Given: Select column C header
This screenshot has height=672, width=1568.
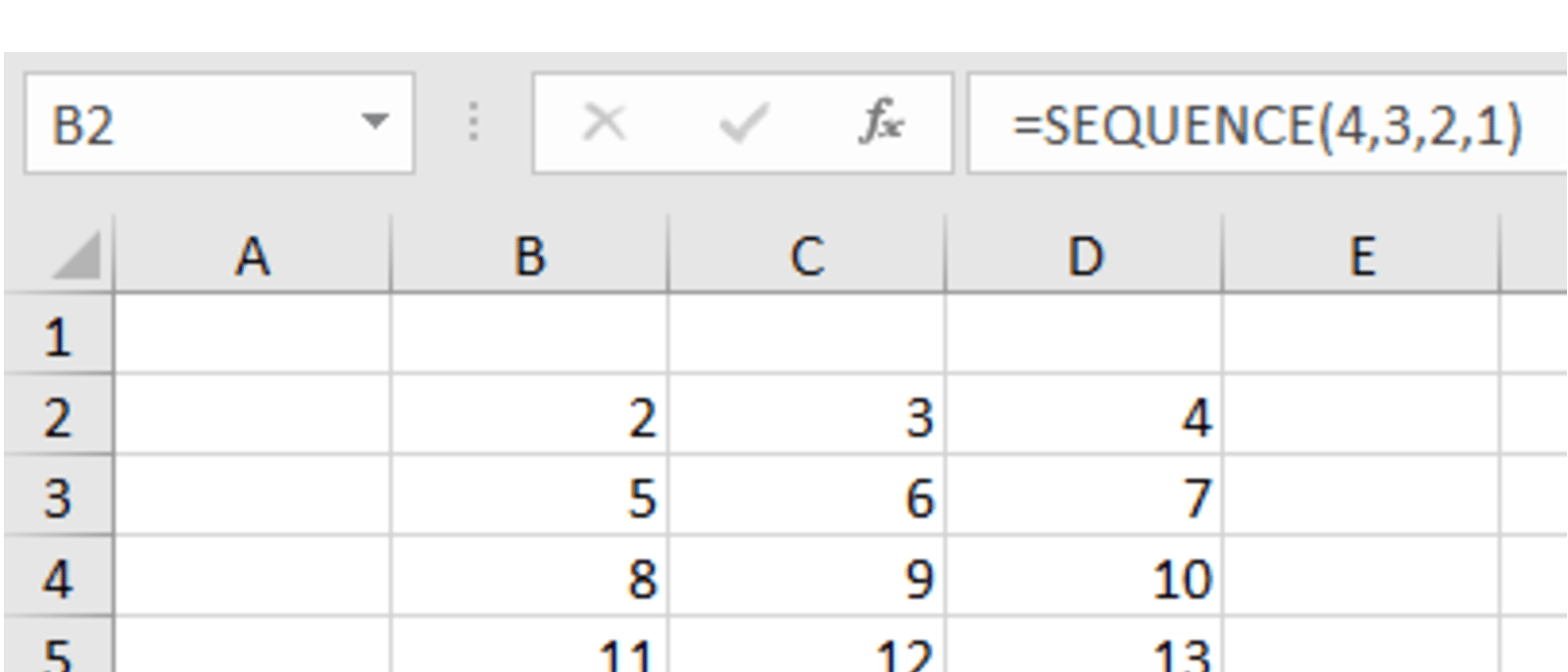Looking at the screenshot, I should [x=807, y=257].
